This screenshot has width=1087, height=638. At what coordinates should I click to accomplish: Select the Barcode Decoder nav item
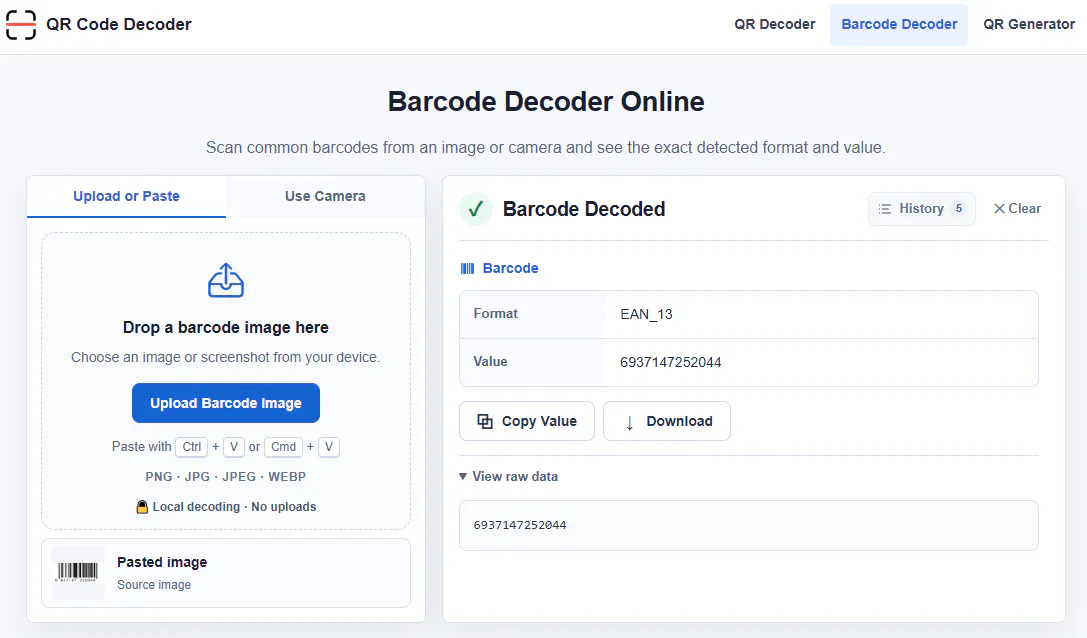[x=899, y=24]
